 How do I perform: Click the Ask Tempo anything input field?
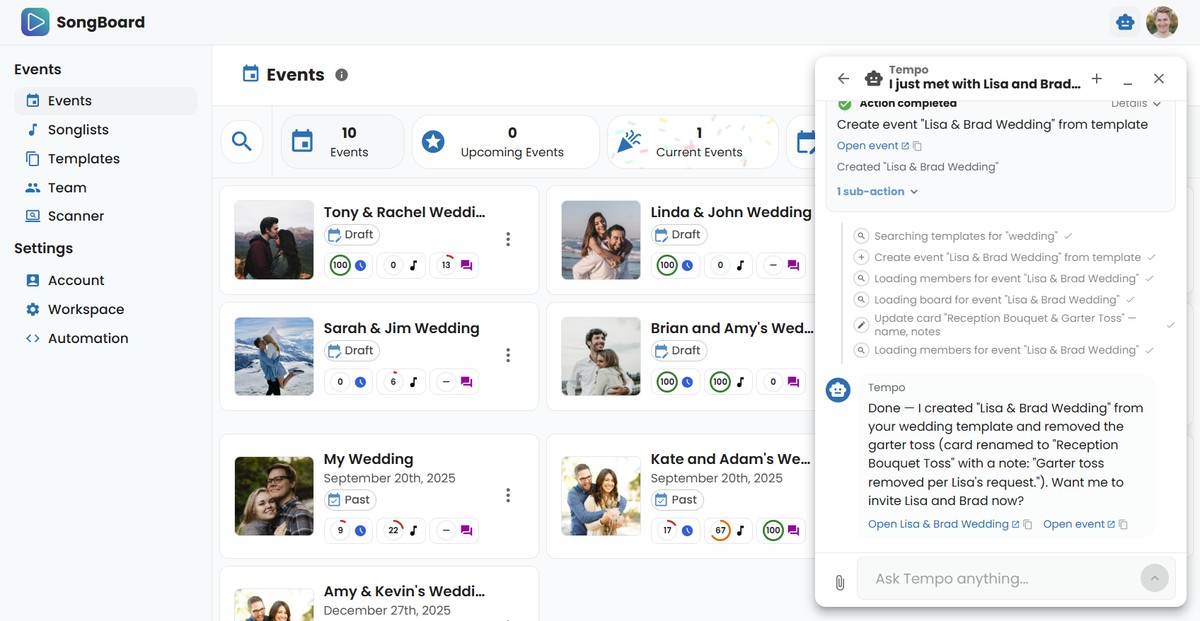1000,578
